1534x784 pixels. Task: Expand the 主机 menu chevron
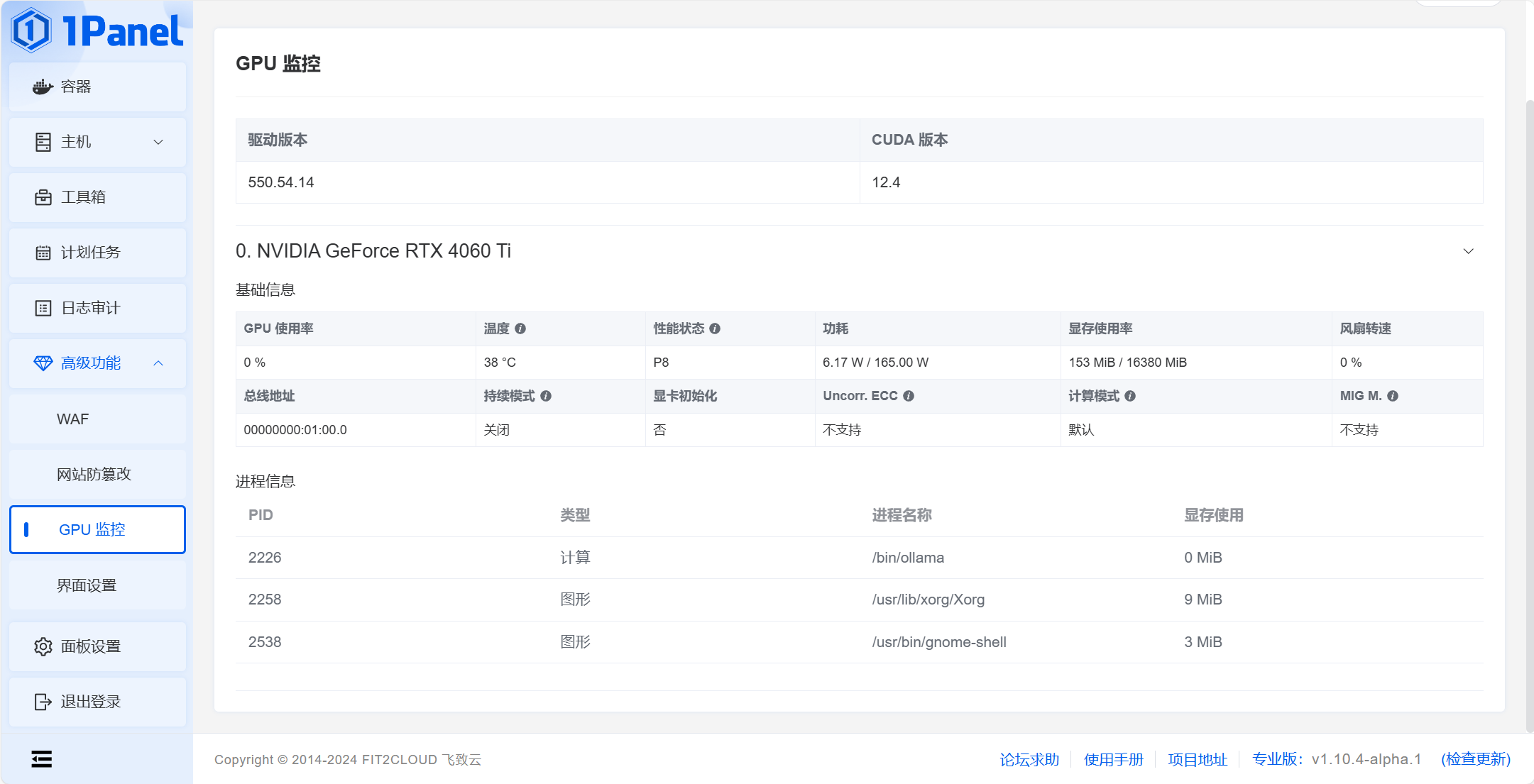(158, 142)
